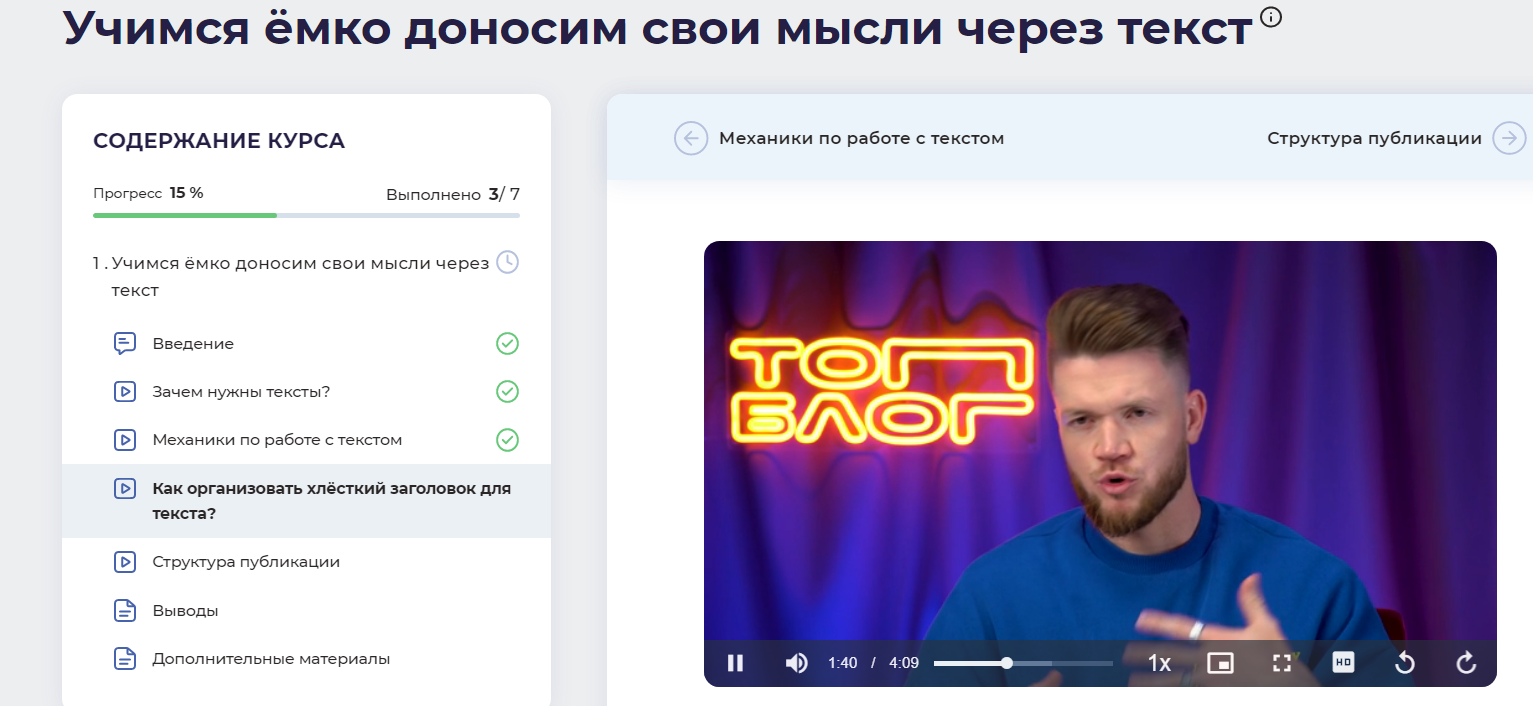Screen dimensions: 1533x706
Task: Open the info tooltip next to the page title
Action: [x=1271, y=18]
